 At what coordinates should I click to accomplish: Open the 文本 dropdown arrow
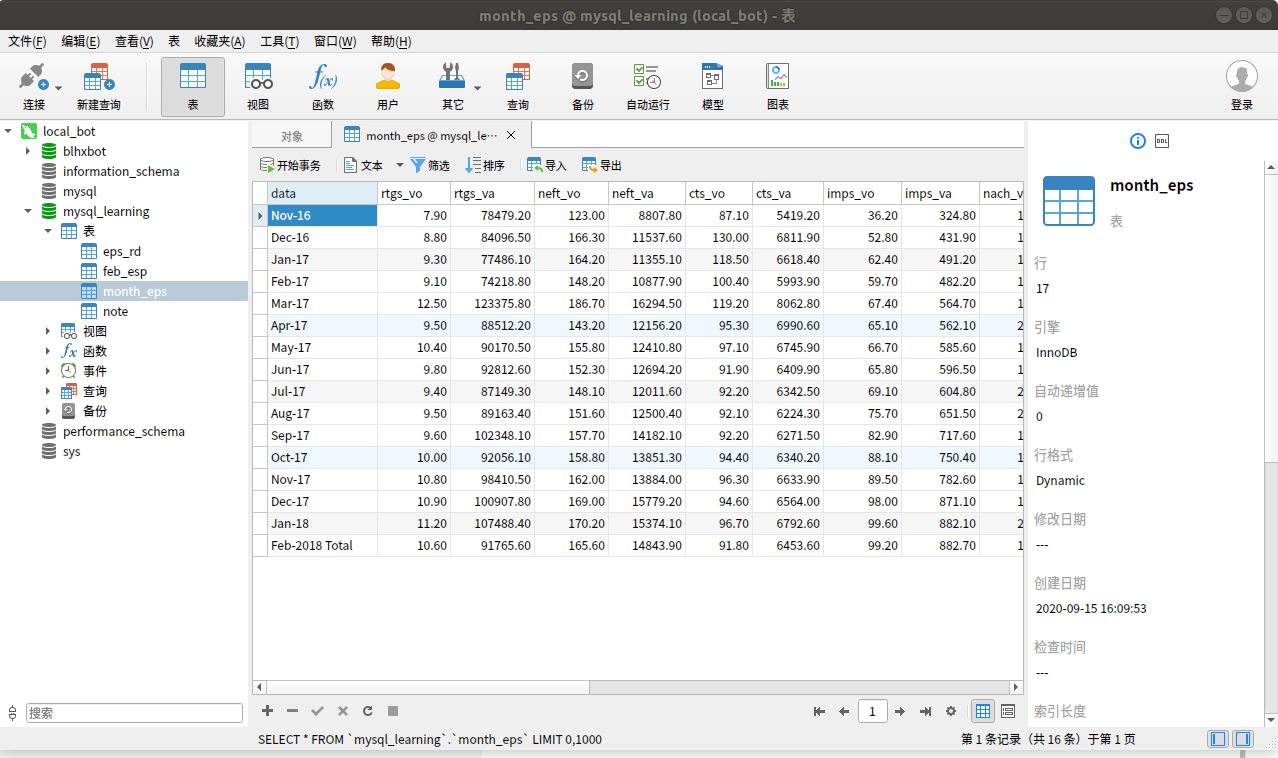click(x=399, y=165)
